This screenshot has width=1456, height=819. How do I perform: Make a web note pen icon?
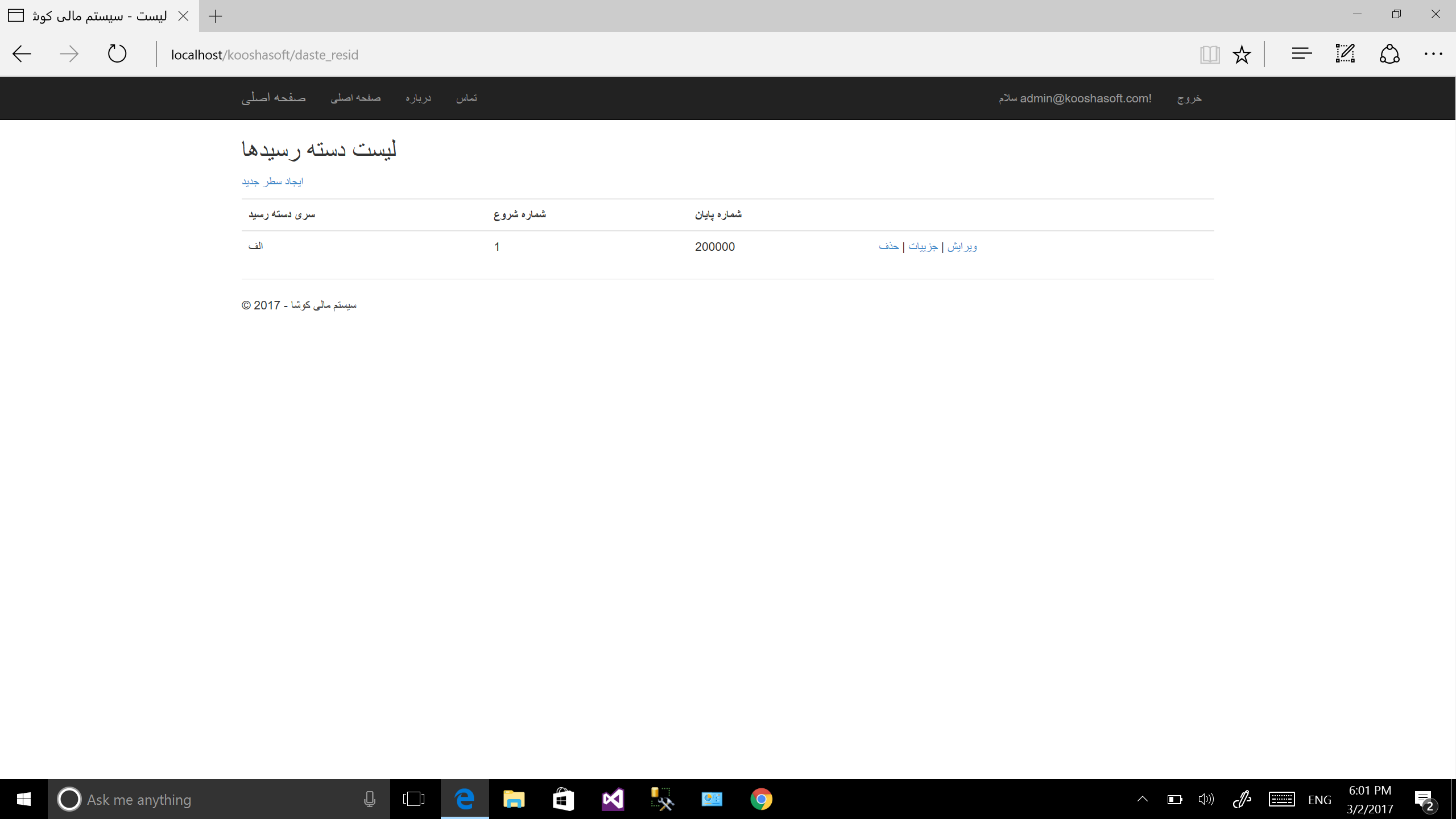tap(1345, 55)
